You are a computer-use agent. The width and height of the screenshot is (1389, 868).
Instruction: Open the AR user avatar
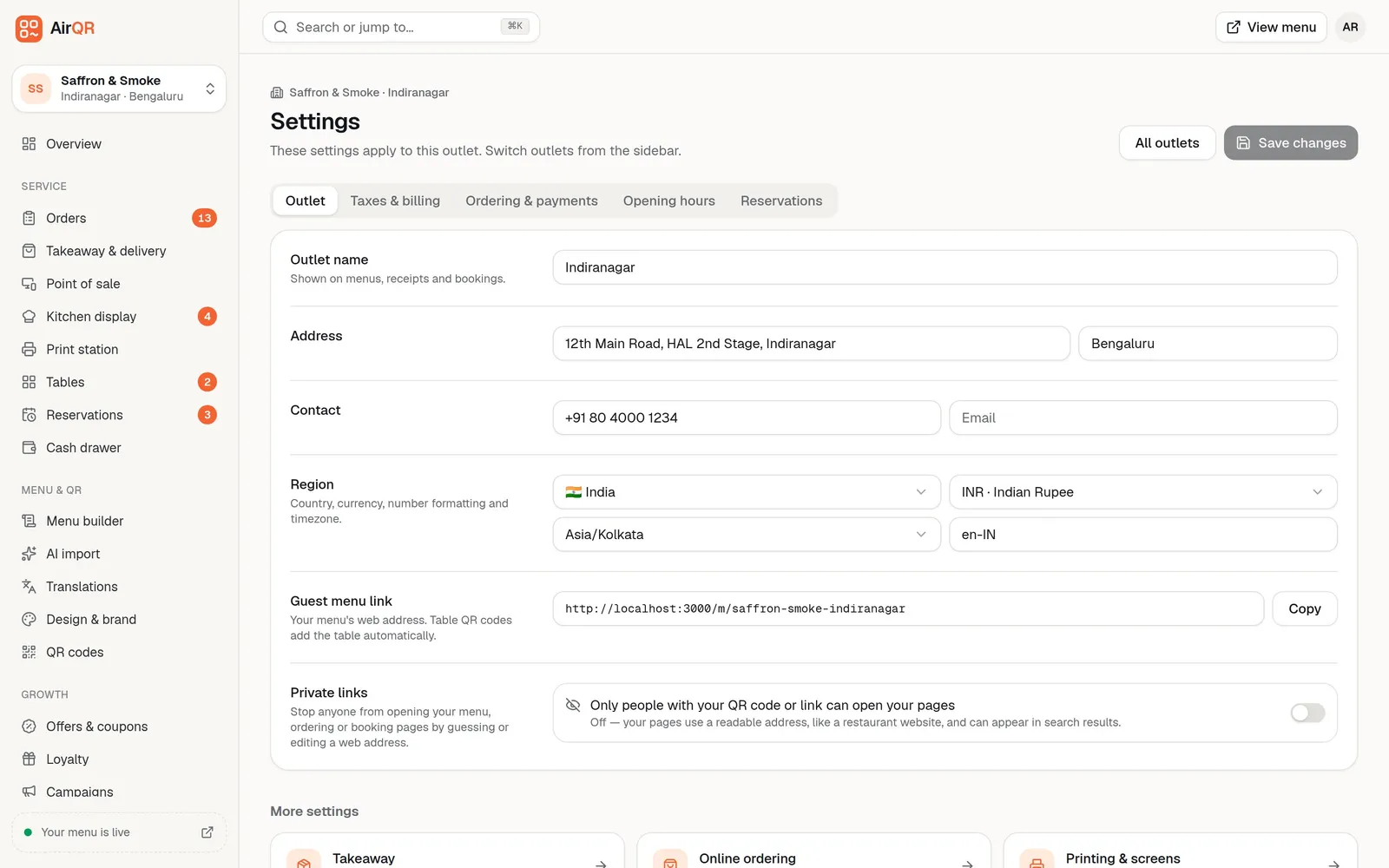point(1350,27)
